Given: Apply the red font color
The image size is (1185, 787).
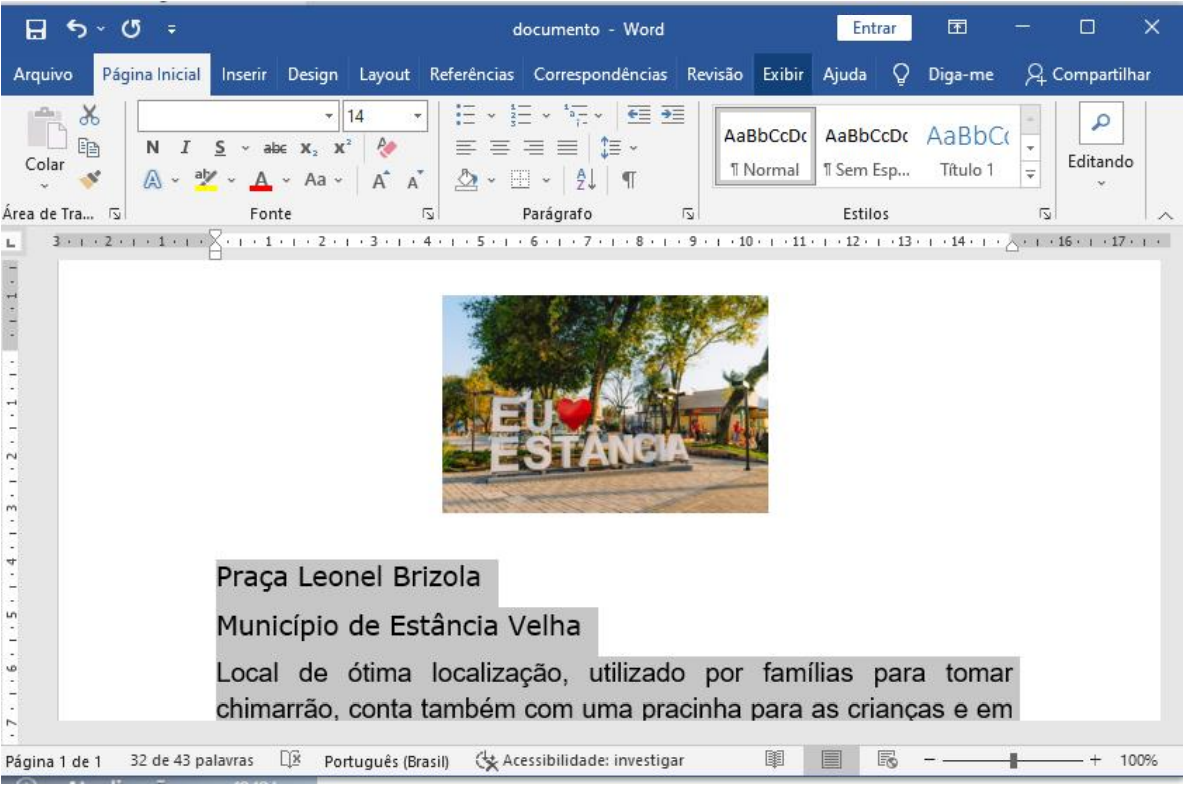Looking at the screenshot, I should [261, 180].
